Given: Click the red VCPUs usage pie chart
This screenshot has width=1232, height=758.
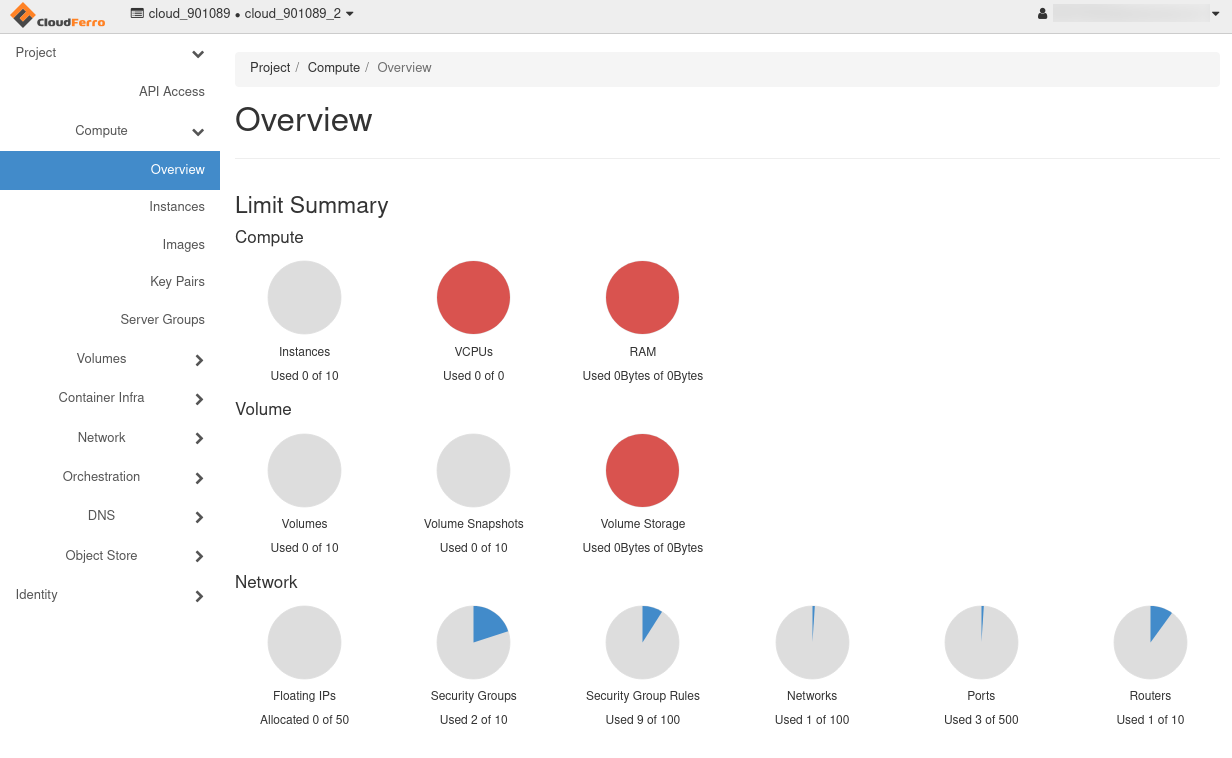Looking at the screenshot, I should (x=473, y=298).
